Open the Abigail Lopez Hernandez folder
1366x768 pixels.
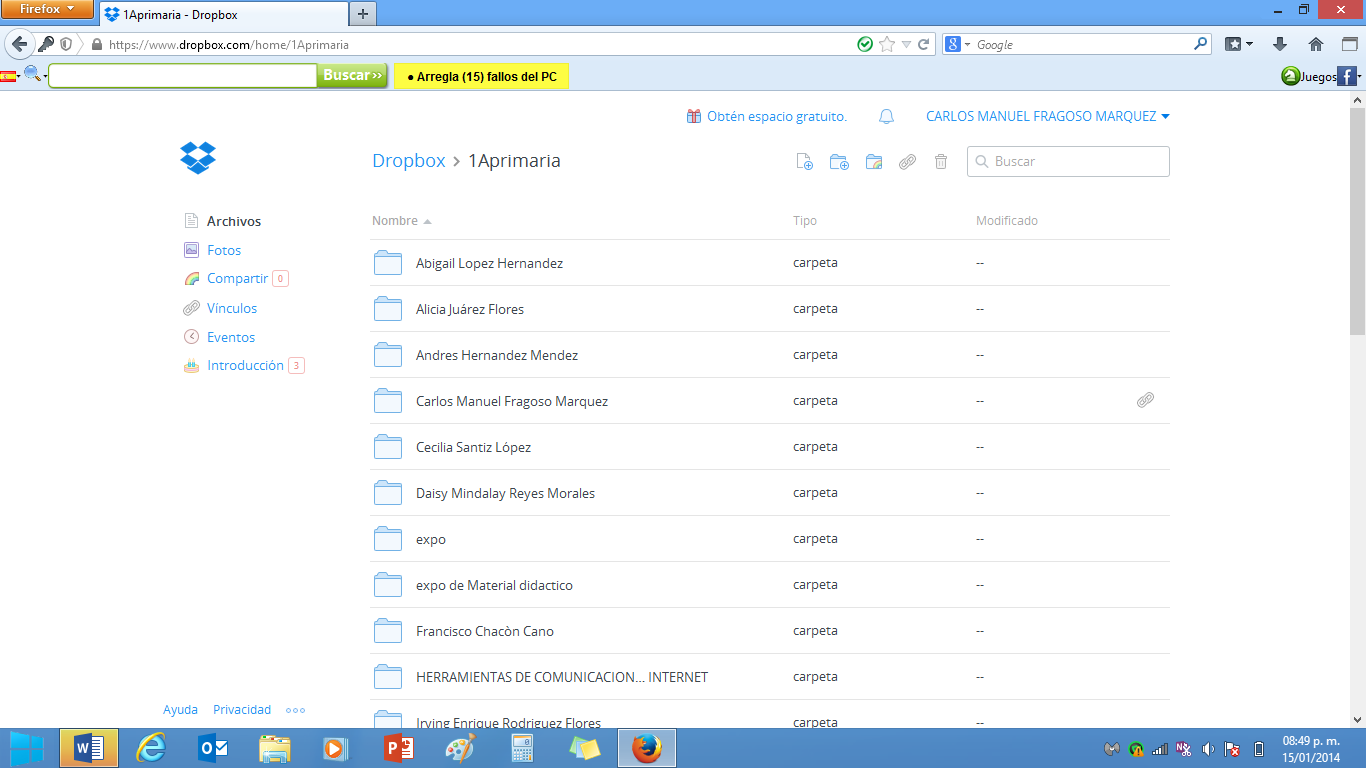(489, 264)
